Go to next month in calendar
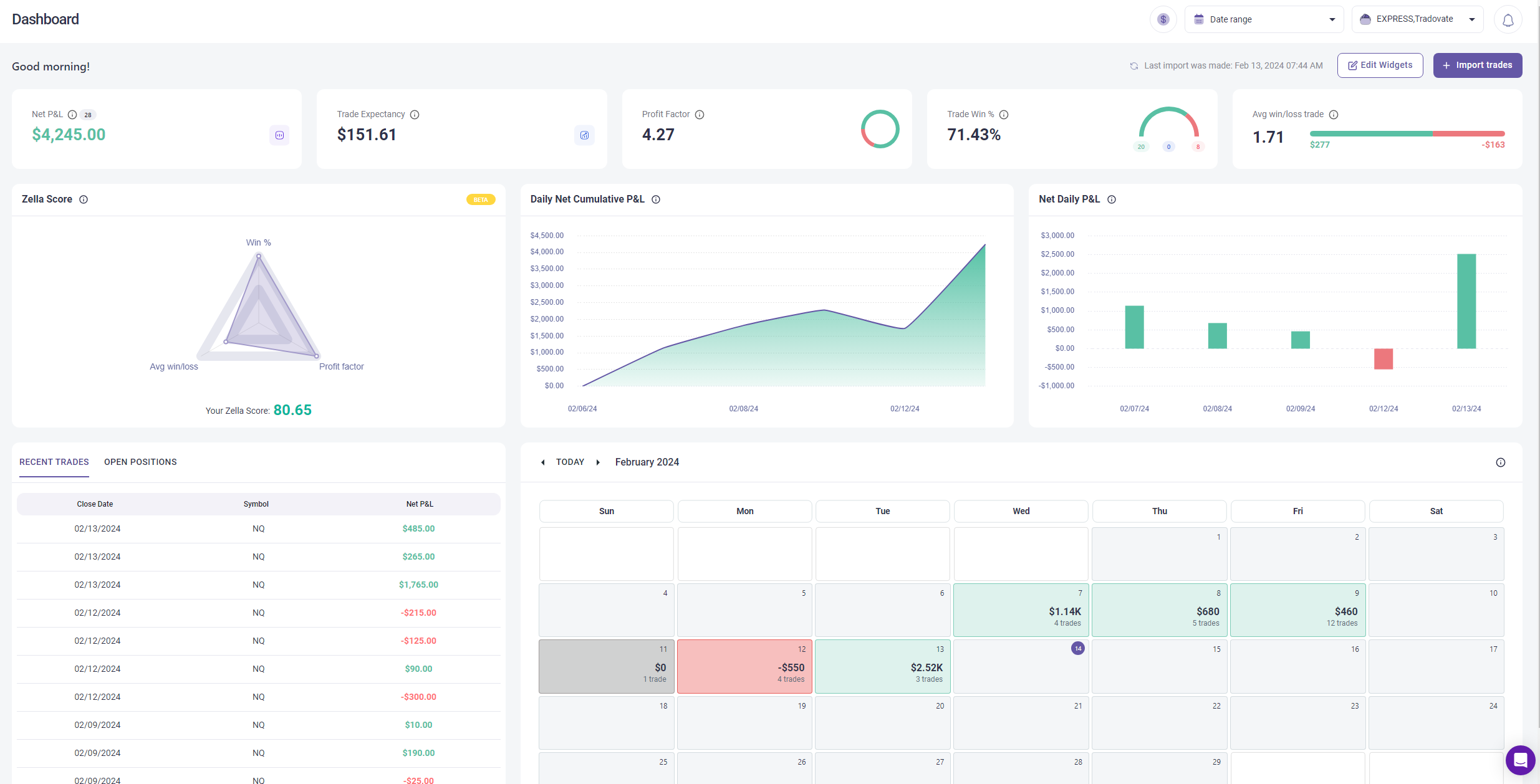Viewport: 1540px width, 784px height. click(598, 462)
